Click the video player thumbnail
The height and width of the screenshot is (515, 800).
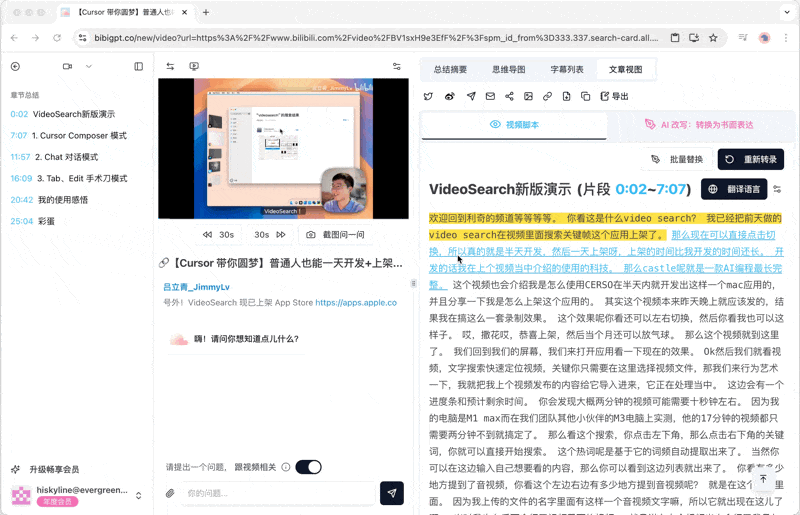(x=283, y=149)
